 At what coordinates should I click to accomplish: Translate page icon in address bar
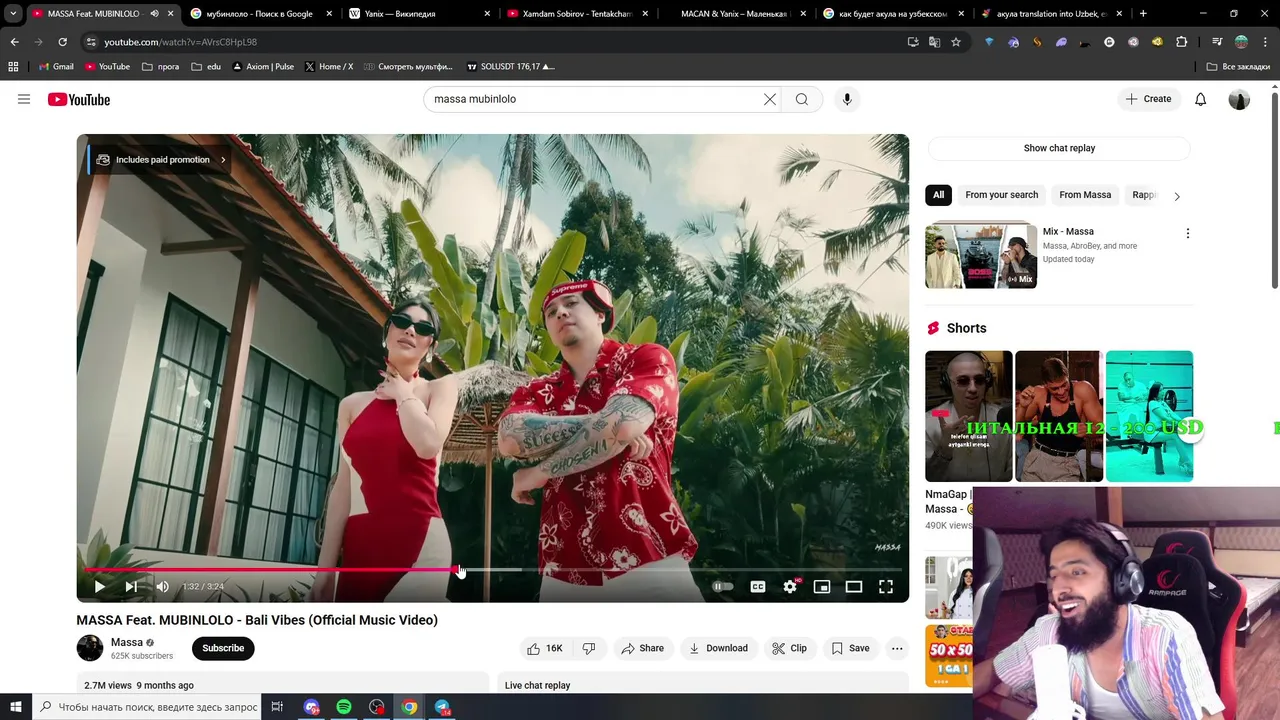934,42
